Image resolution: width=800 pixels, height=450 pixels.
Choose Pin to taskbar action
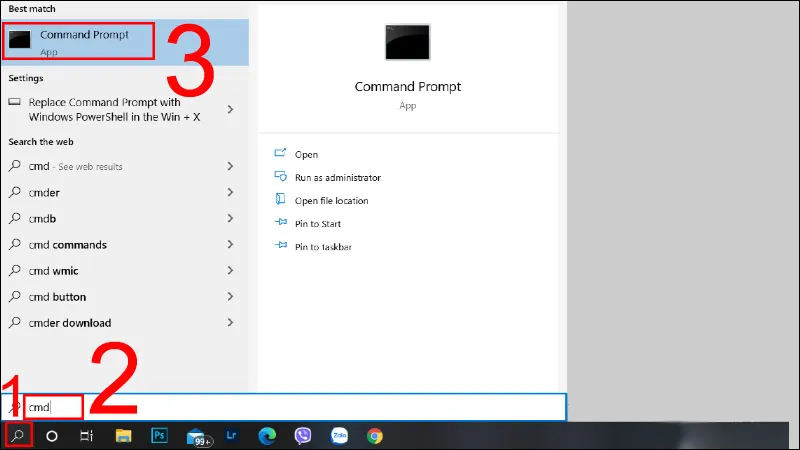point(323,246)
